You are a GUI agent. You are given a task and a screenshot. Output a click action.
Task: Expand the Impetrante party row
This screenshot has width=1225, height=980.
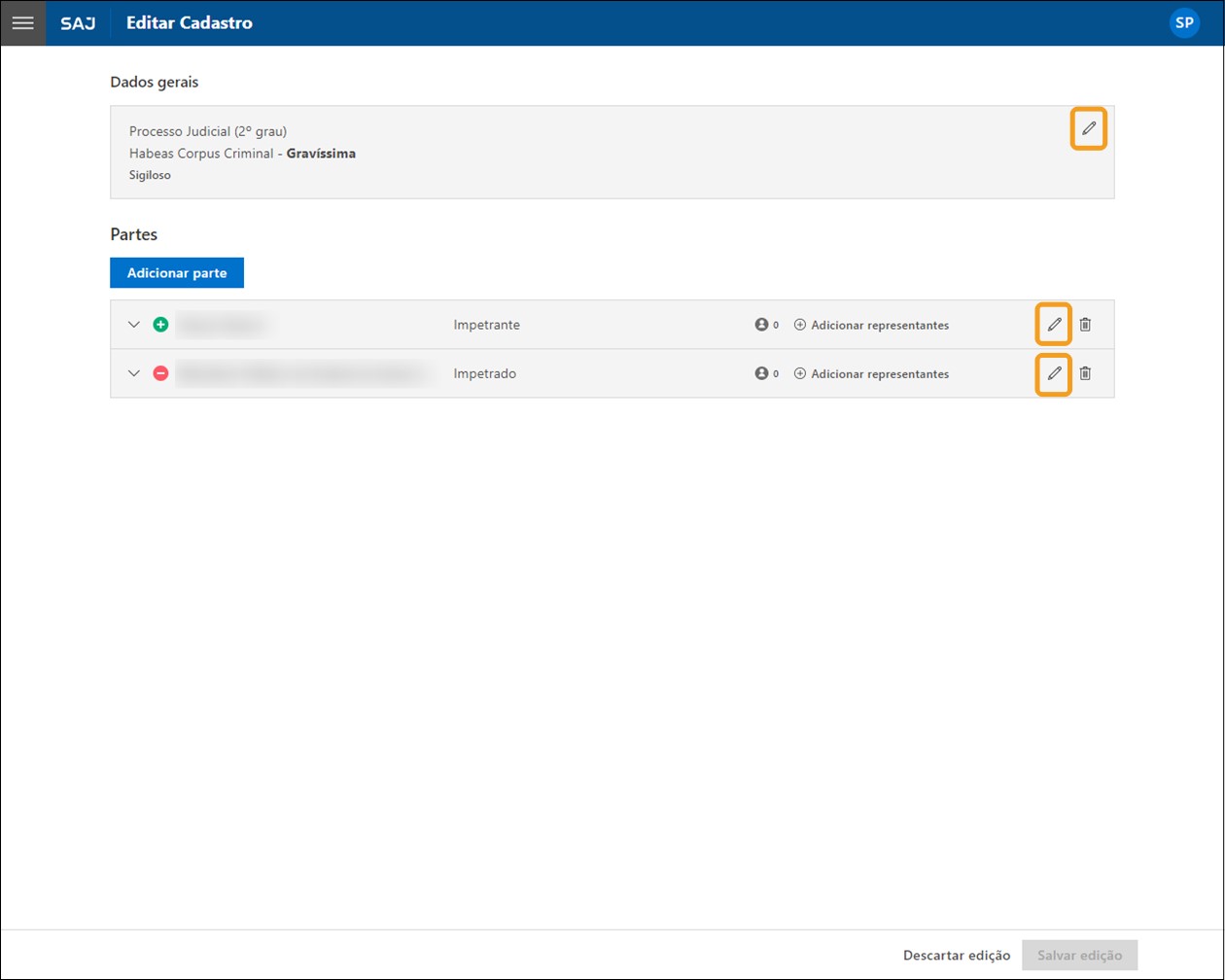tap(134, 325)
